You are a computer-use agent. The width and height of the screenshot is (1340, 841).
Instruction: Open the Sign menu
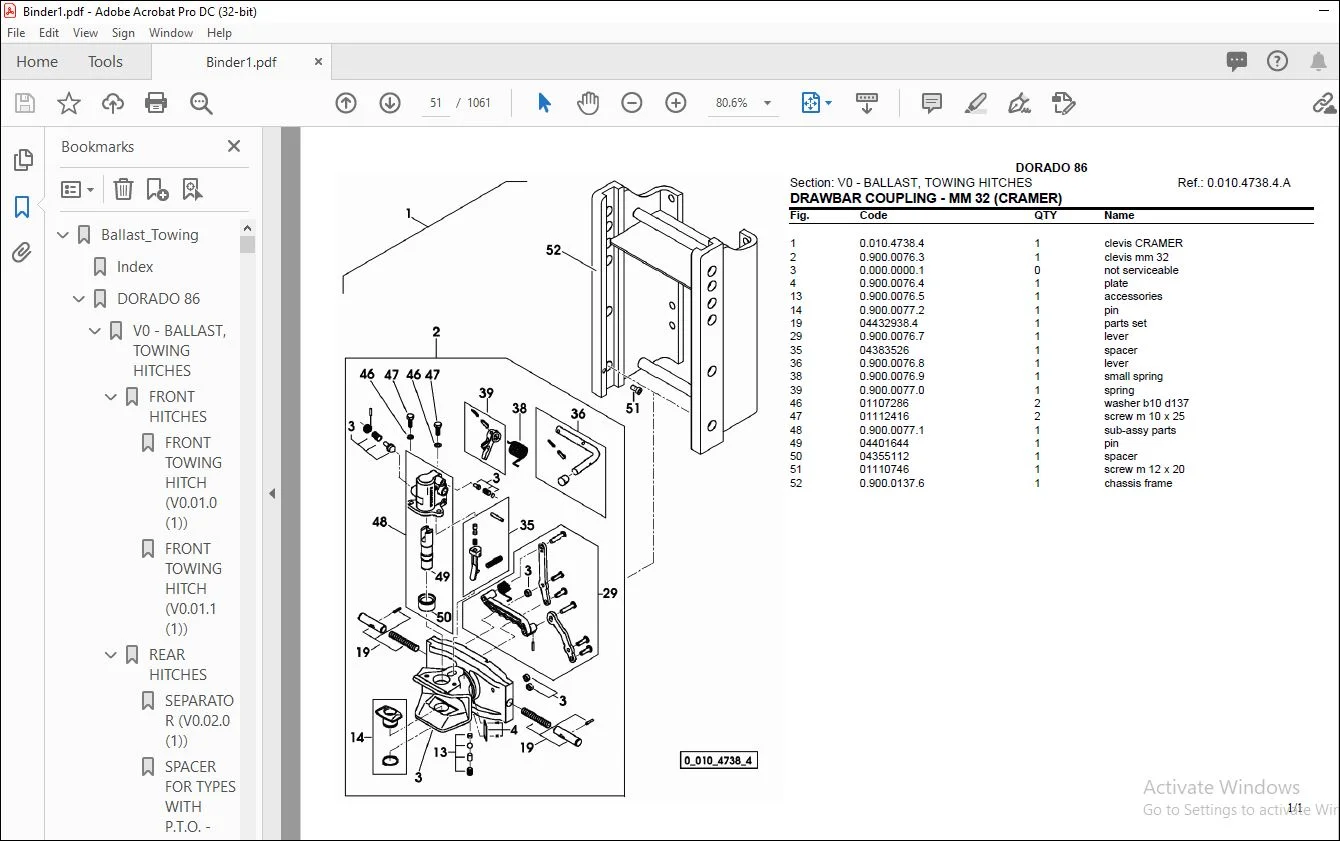tap(123, 33)
